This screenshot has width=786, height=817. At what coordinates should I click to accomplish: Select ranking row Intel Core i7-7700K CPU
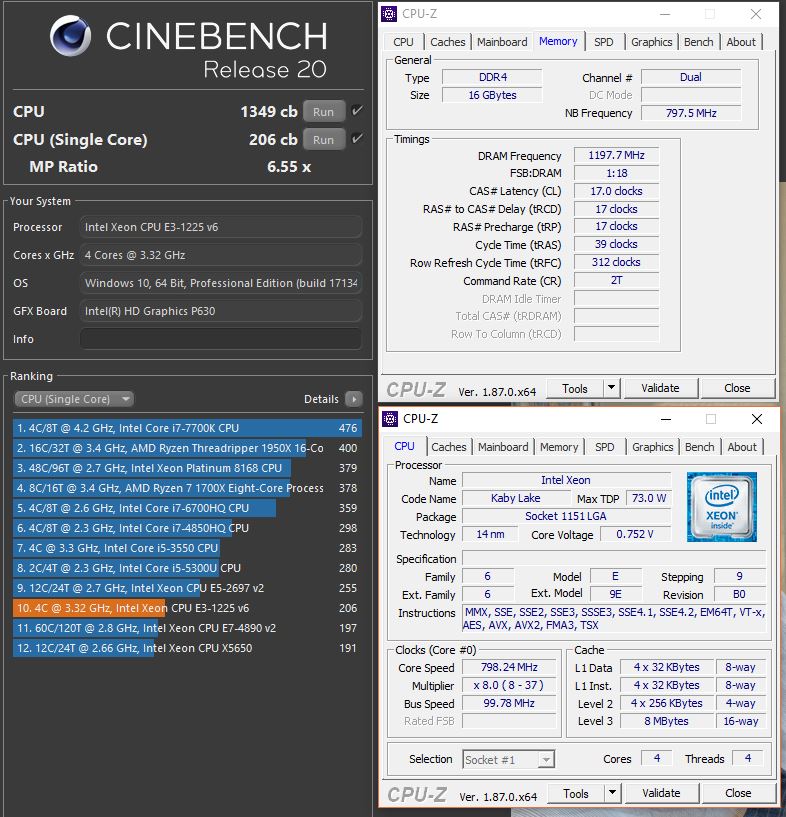point(187,428)
